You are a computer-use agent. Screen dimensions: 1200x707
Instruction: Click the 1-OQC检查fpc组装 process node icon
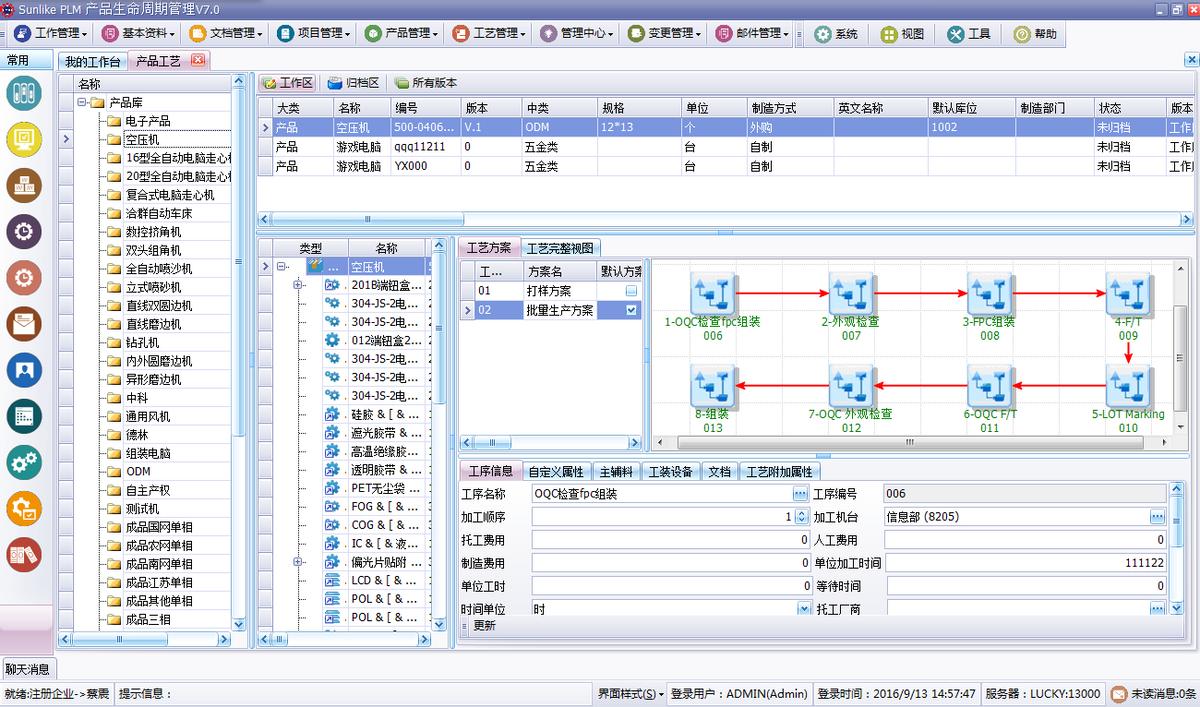[x=713, y=293]
